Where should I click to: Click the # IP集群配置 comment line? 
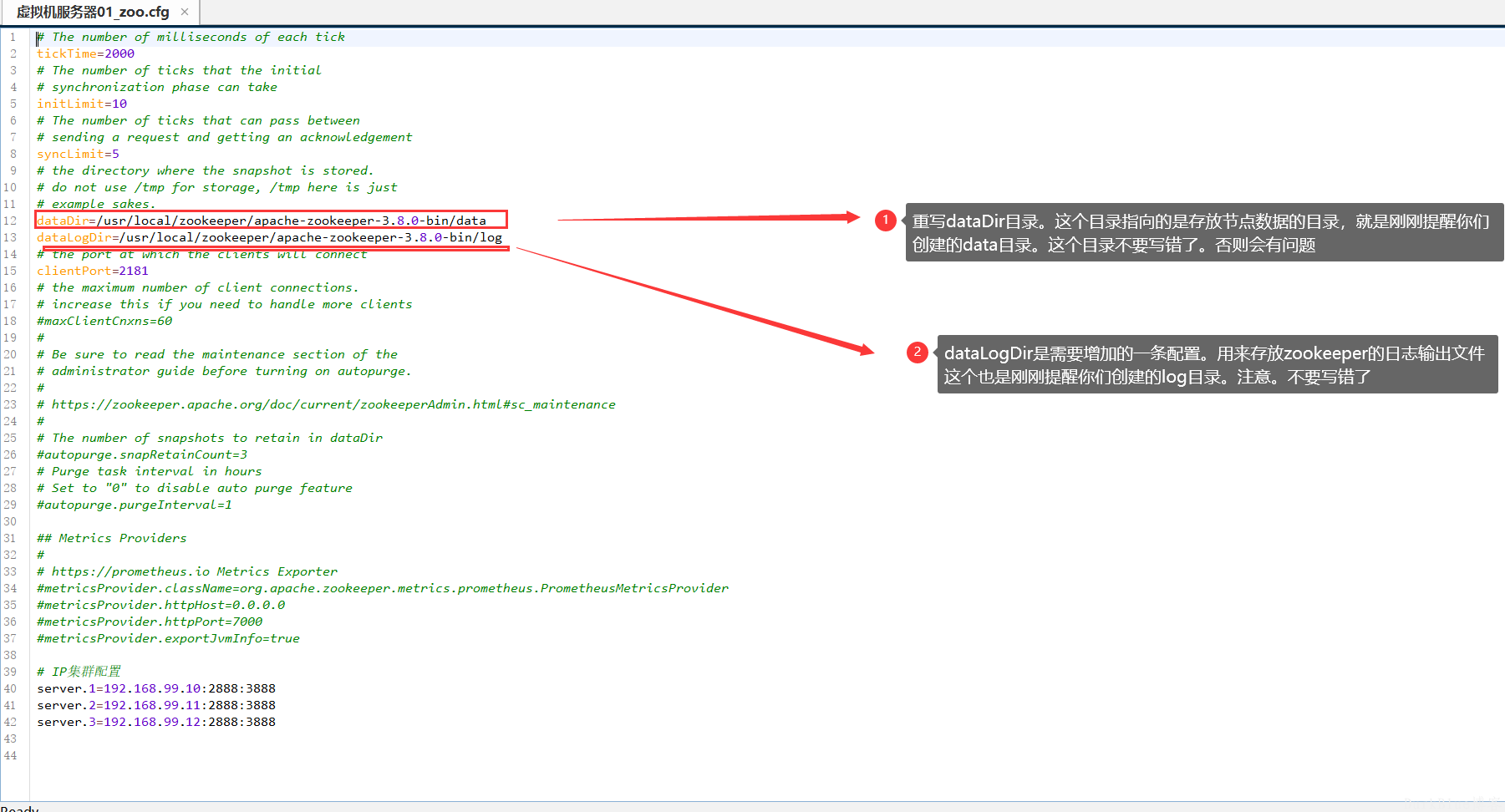[79, 672]
